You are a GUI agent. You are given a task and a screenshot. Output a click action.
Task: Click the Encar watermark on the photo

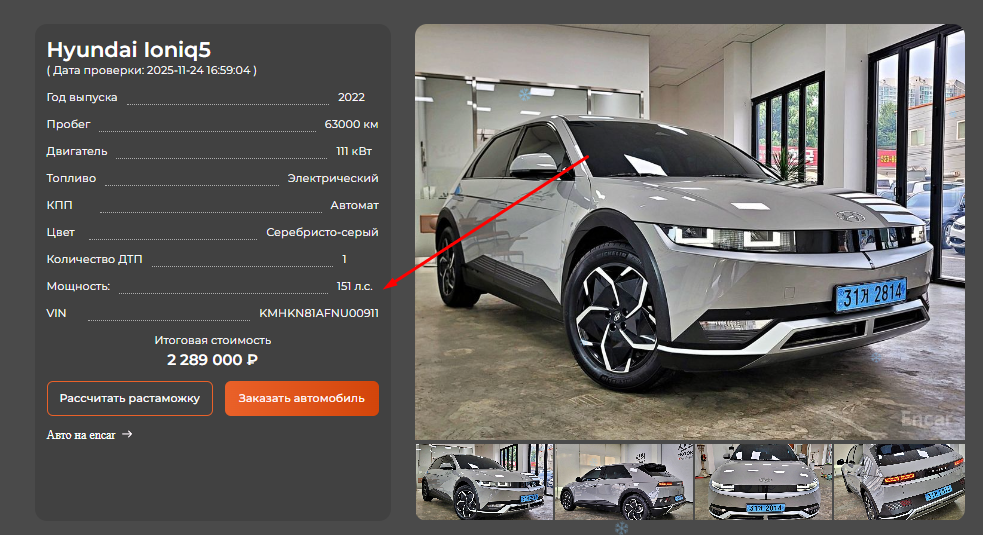(x=925, y=419)
